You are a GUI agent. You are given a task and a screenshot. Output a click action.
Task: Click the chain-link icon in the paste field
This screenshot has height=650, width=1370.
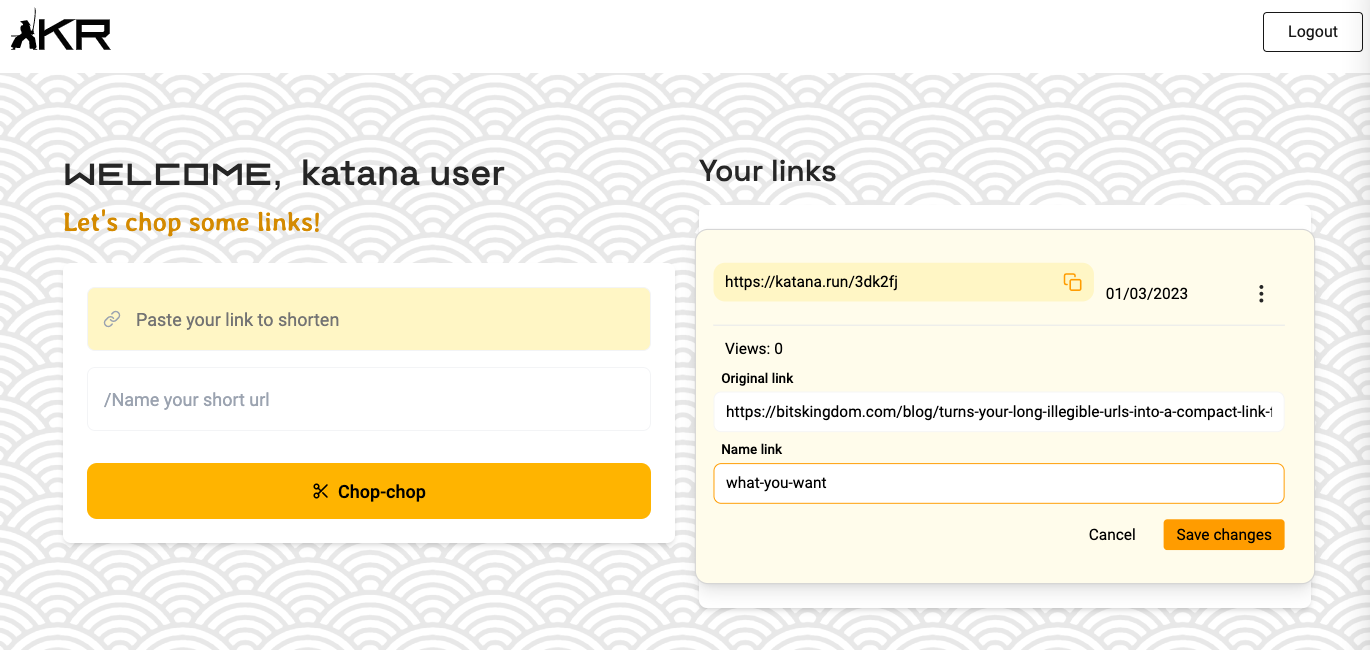tap(111, 319)
